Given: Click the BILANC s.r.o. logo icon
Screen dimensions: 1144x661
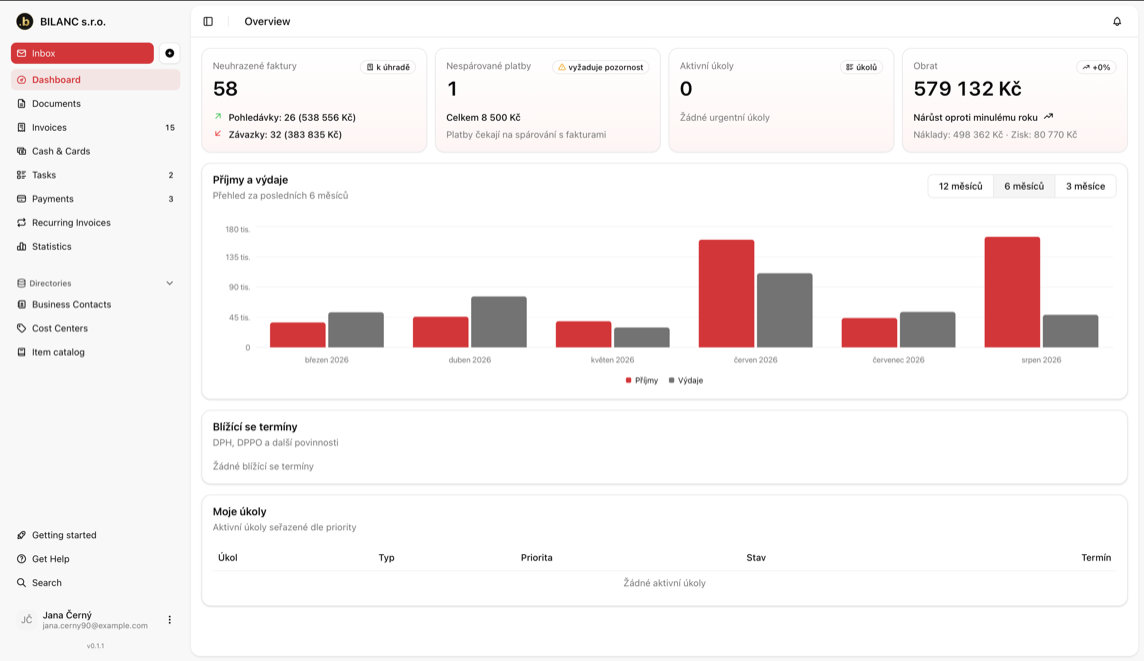Looking at the screenshot, I should coord(24,22).
